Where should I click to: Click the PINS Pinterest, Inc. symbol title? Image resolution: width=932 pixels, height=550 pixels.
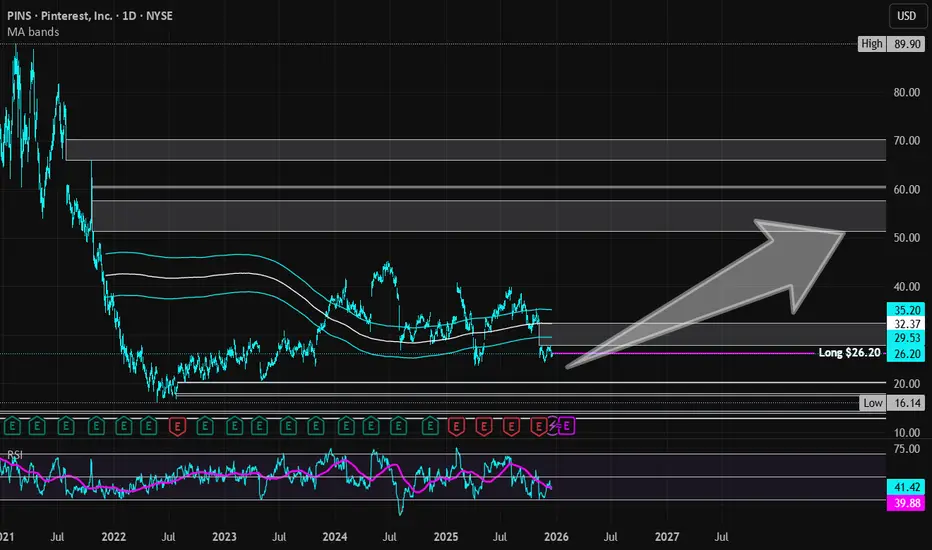point(90,16)
